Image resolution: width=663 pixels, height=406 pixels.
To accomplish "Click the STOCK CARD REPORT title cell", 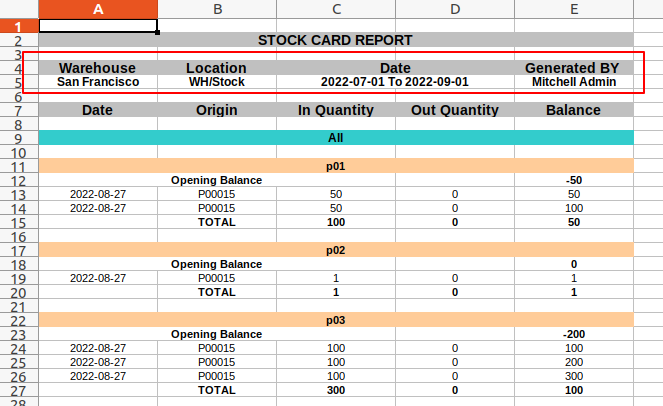I will pos(336,40).
